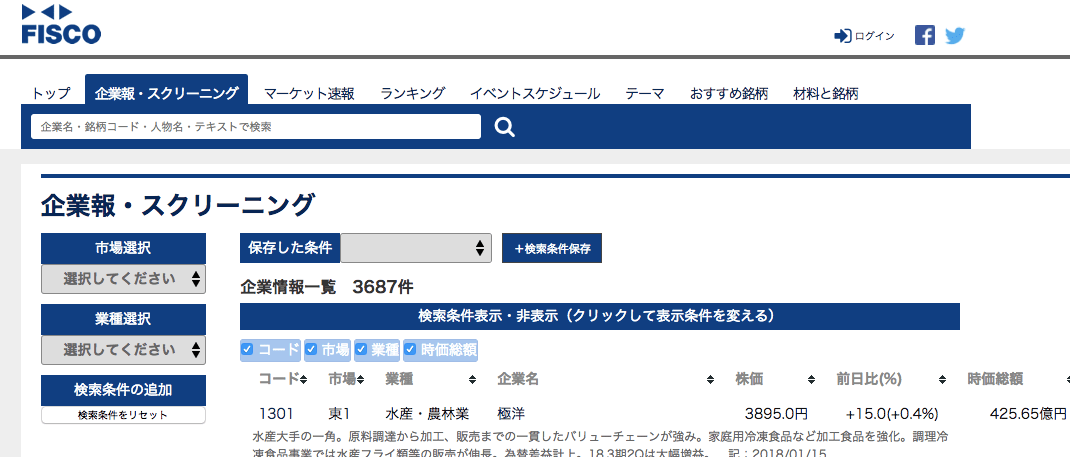The width and height of the screenshot is (1070, 457).
Task: Uncheck the コード checkbox
Action: [247, 350]
